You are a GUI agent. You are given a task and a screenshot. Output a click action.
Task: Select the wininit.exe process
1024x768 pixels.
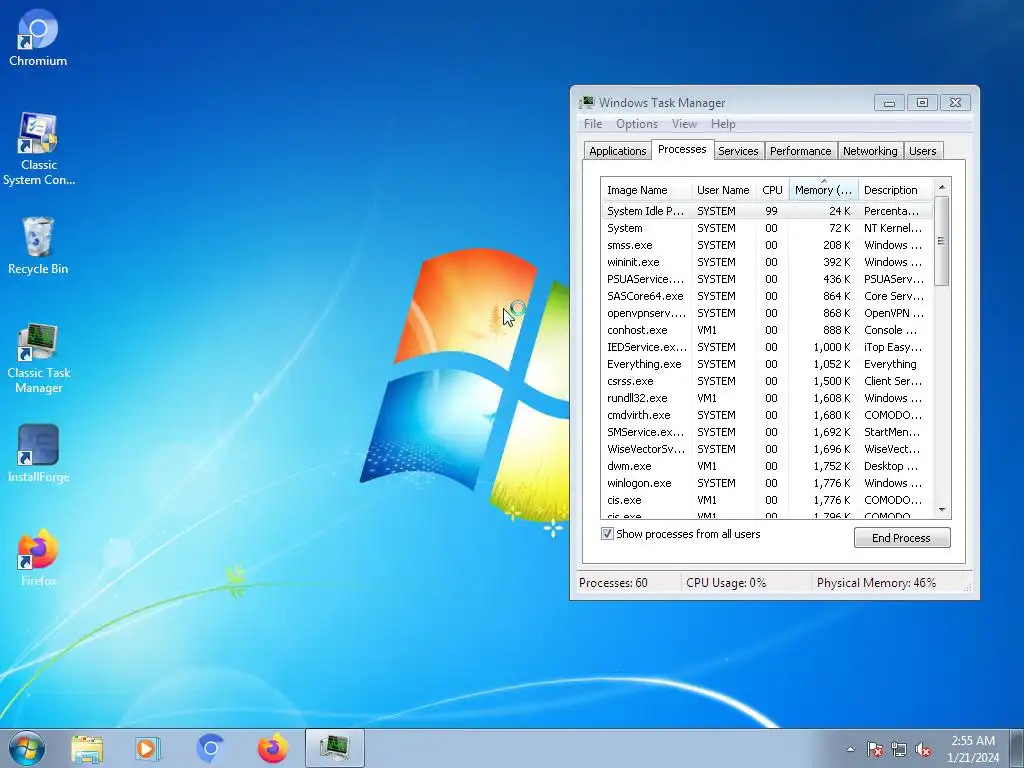click(767, 262)
